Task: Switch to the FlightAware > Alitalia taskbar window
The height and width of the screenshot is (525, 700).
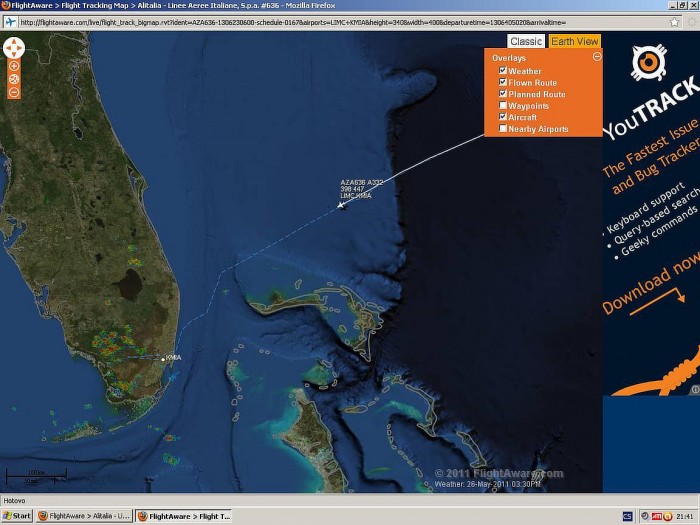Action: coord(84,516)
